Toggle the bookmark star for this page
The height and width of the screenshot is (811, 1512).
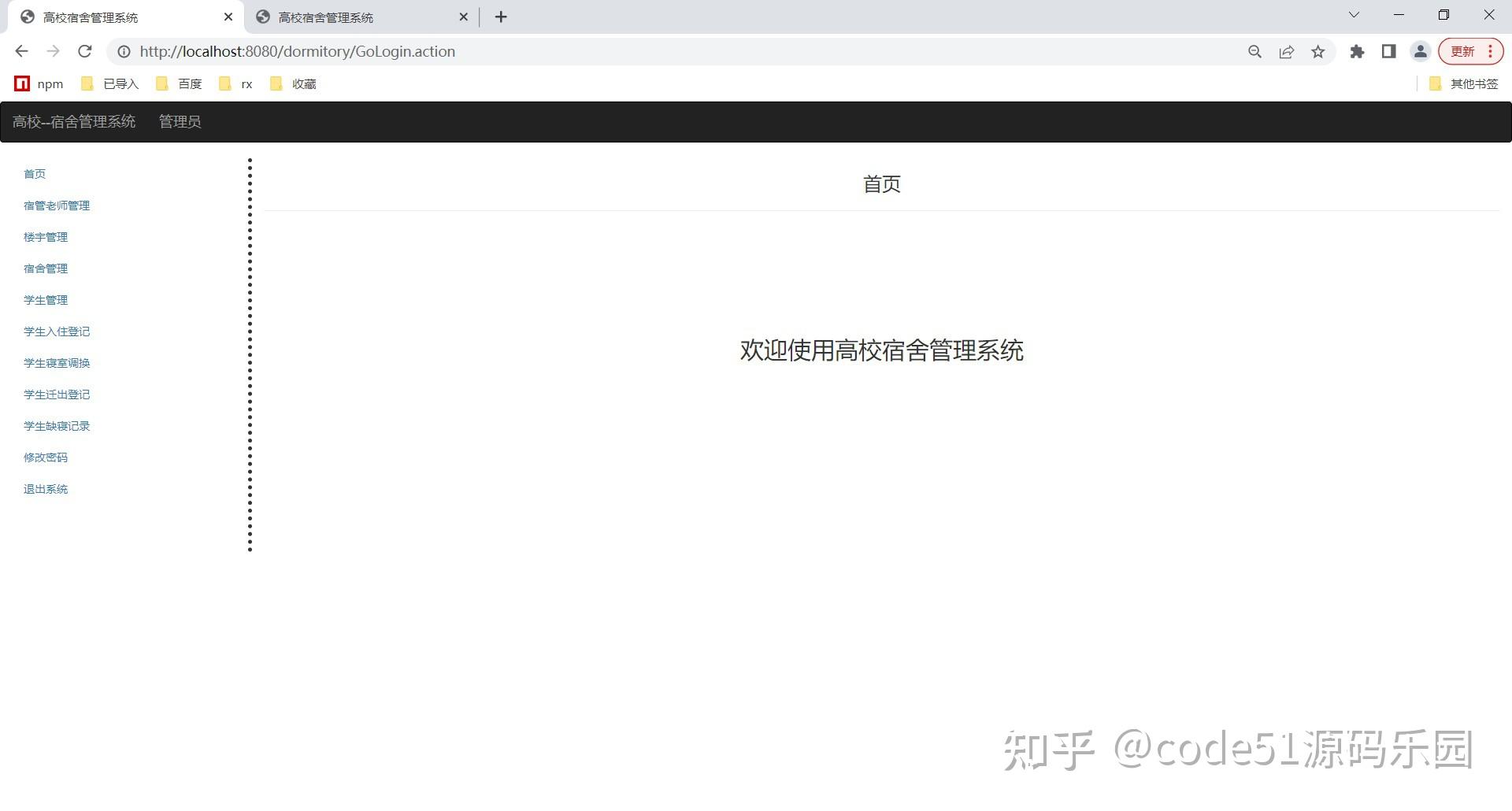click(x=1318, y=51)
